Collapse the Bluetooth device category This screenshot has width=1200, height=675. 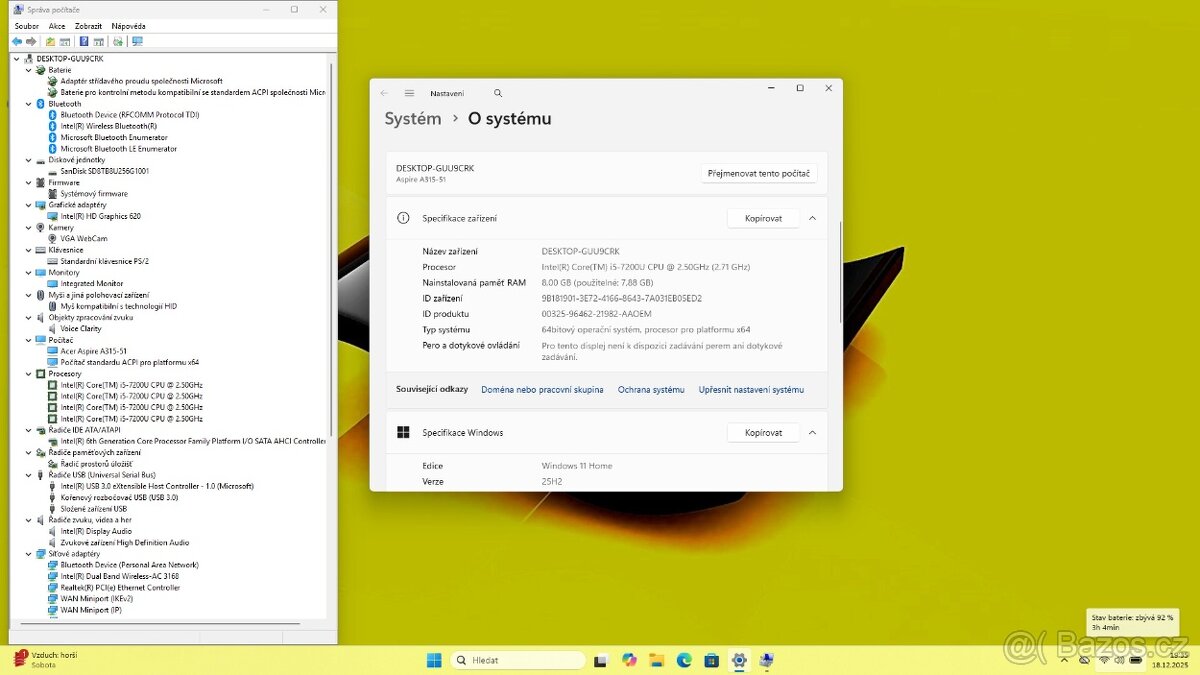pos(28,103)
